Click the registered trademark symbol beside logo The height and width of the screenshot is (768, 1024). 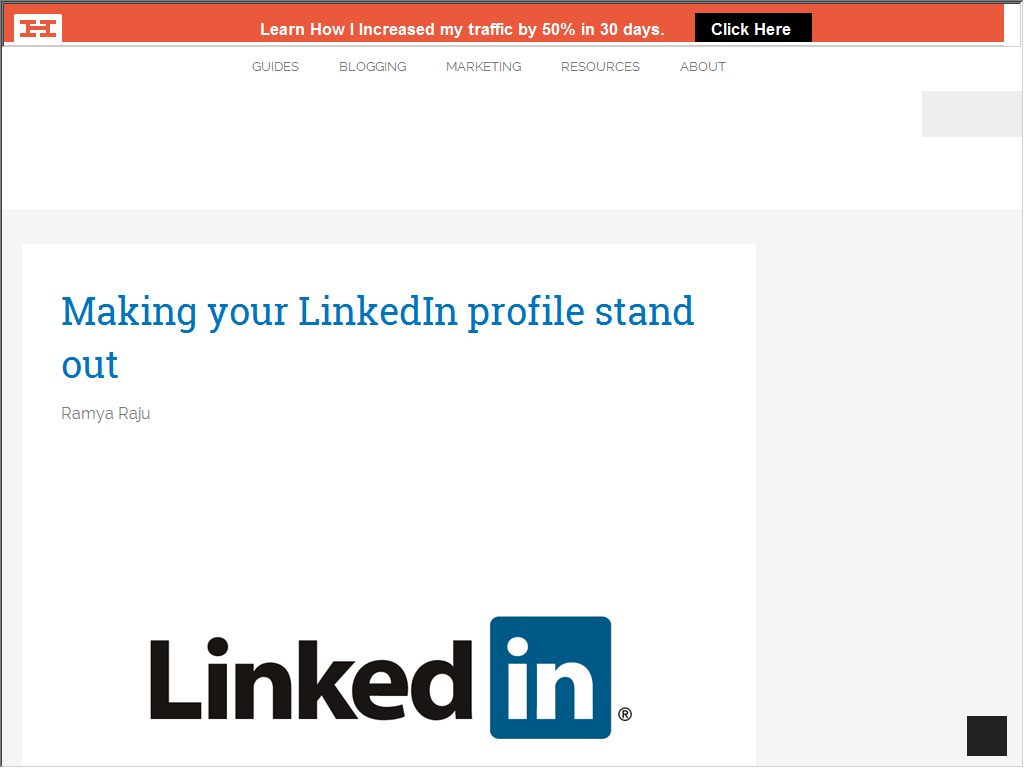click(625, 714)
